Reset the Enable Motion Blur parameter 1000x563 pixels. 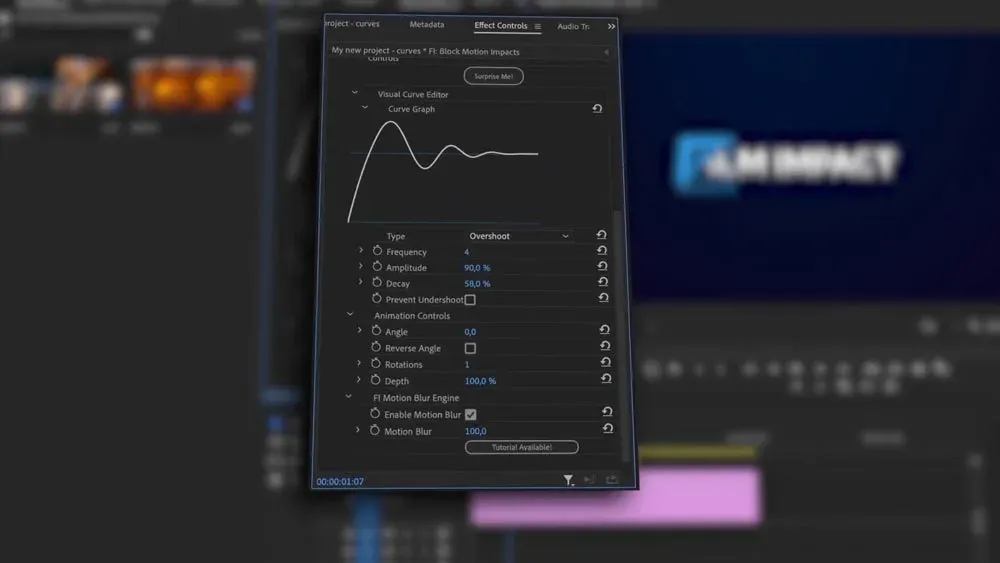[607, 412]
